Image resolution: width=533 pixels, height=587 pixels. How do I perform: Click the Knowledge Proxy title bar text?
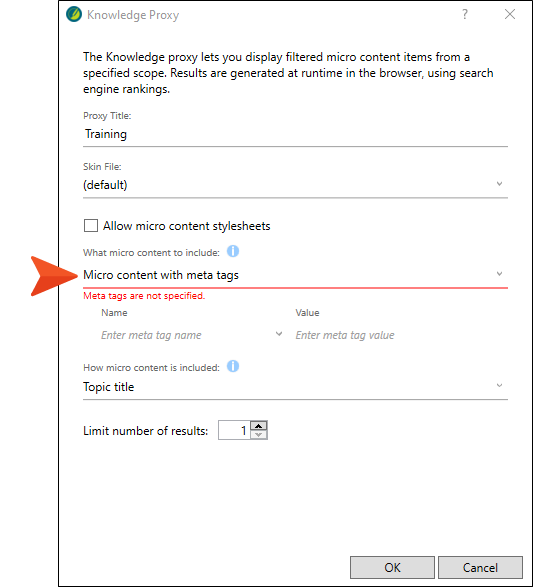[x=133, y=15]
